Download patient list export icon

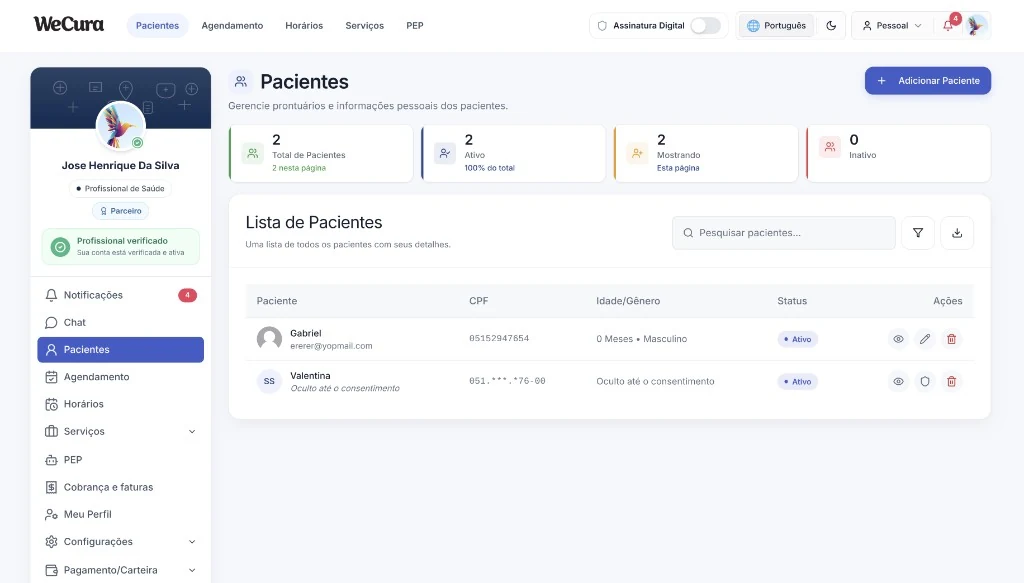957,232
